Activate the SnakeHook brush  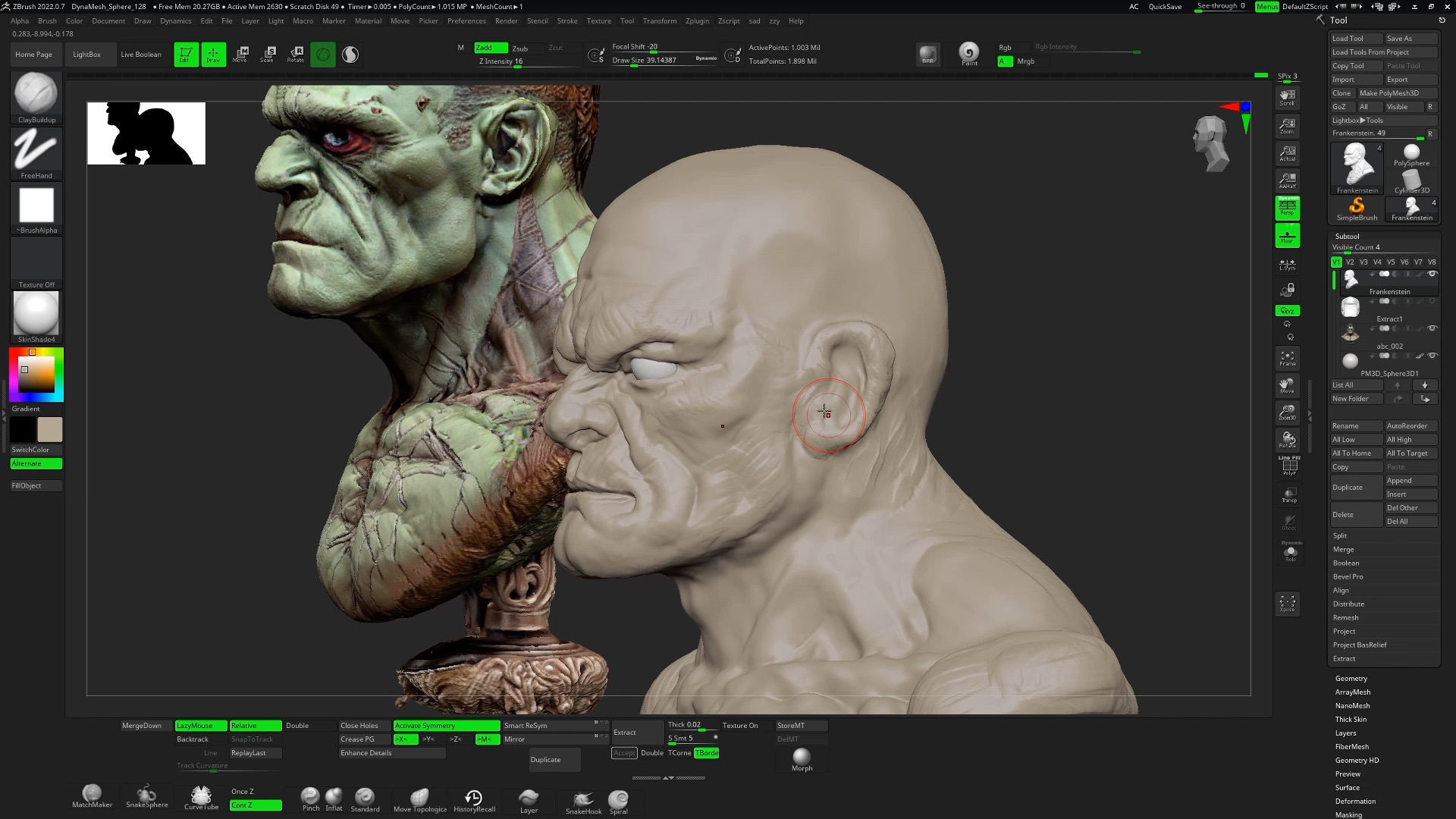point(582,799)
